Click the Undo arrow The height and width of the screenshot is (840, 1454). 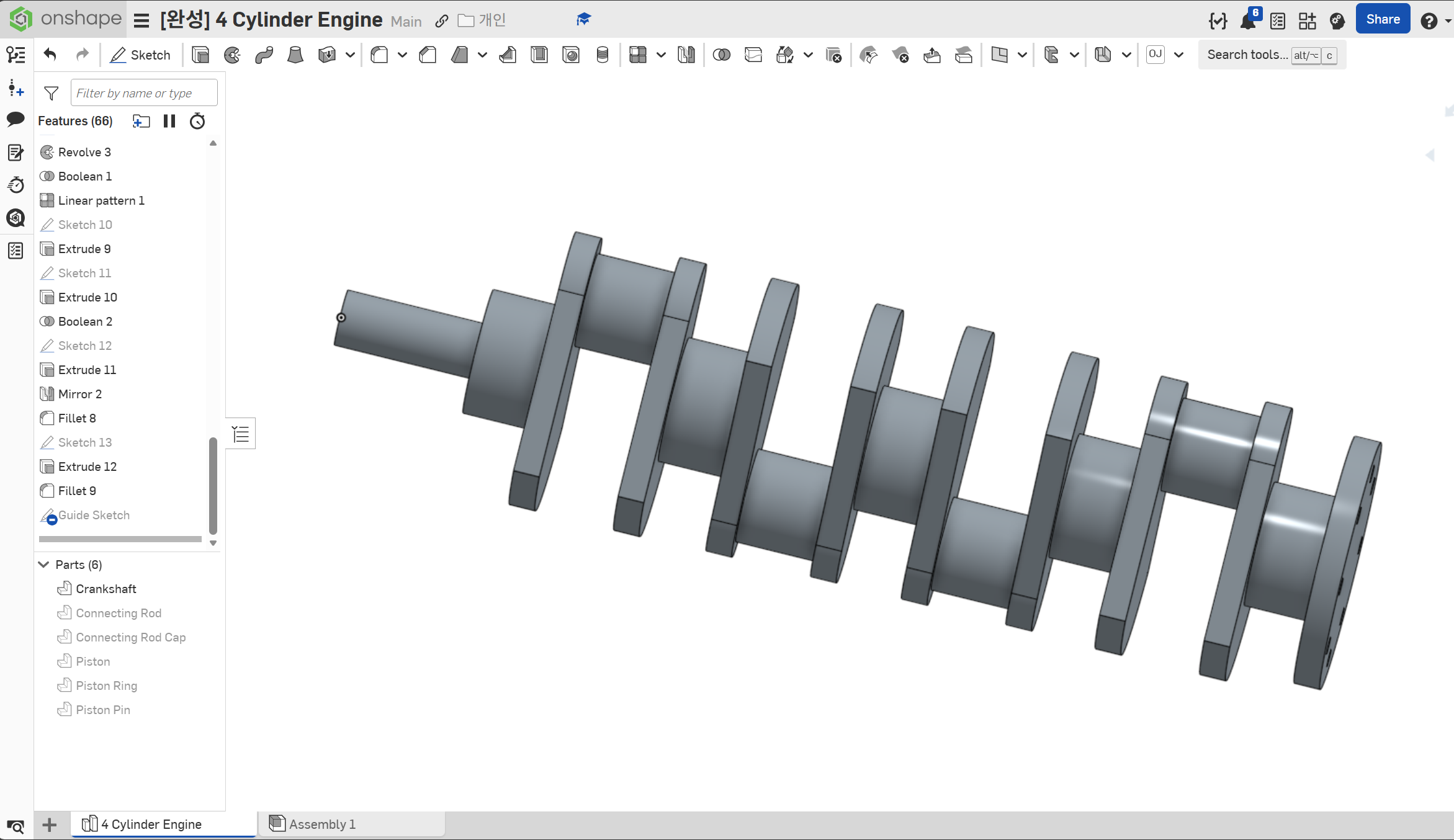[50, 55]
